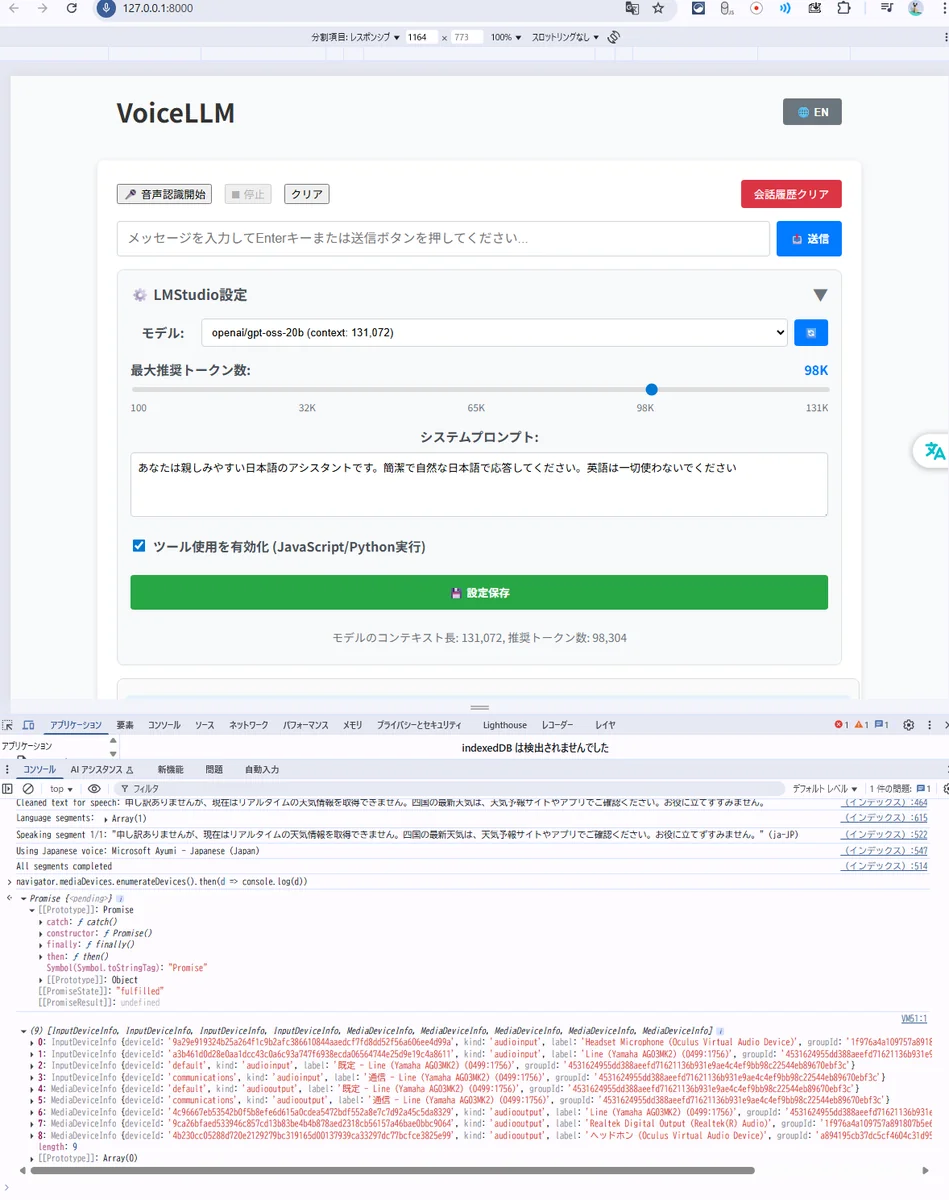Open the Lighthouse tab in DevTools
This screenshot has width=949, height=1200.
pyautogui.click(x=504, y=725)
